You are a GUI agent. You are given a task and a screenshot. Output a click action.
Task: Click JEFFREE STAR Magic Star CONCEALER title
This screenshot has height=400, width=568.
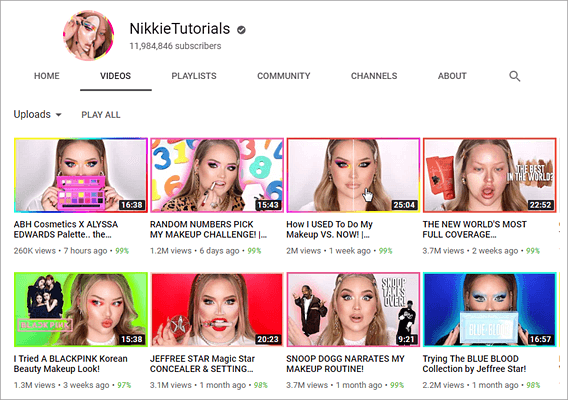(x=202, y=364)
